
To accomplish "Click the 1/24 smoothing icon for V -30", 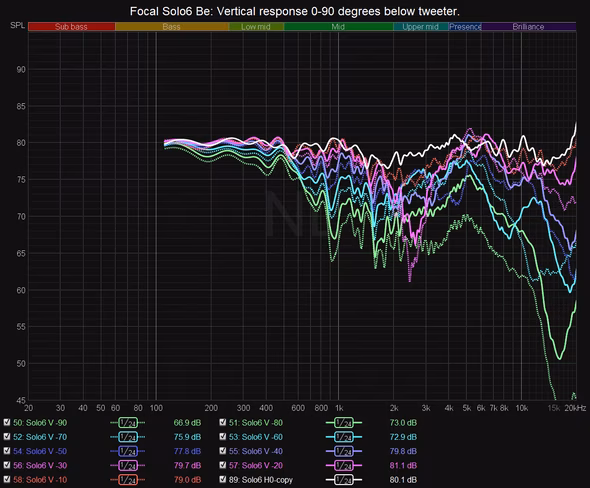I will pos(128,466).
